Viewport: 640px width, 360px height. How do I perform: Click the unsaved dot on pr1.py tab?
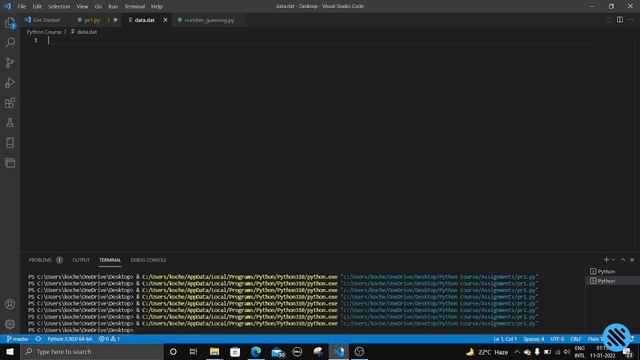(116, 20)
